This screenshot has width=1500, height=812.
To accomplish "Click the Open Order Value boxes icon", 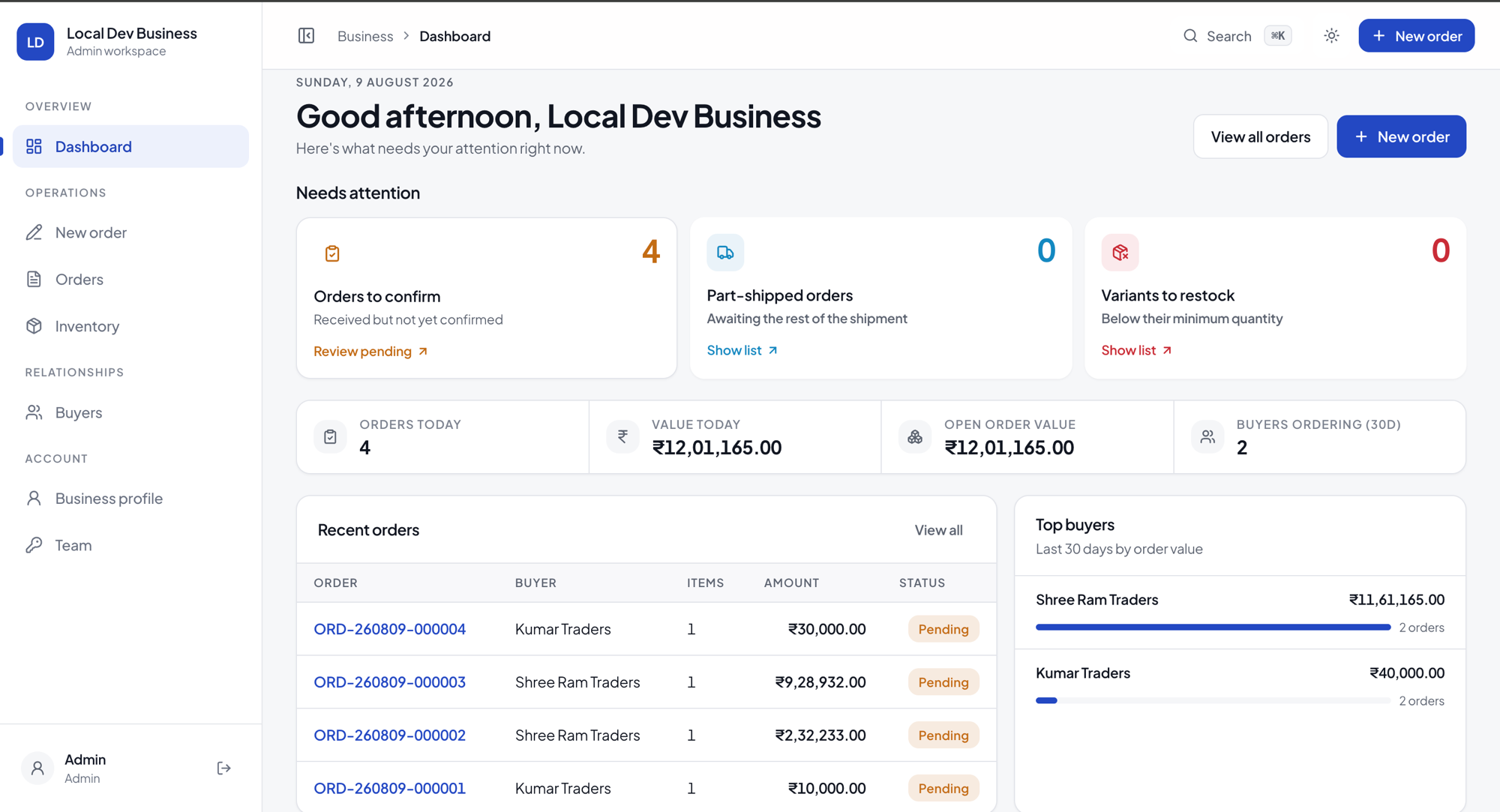I will point(915,436).
